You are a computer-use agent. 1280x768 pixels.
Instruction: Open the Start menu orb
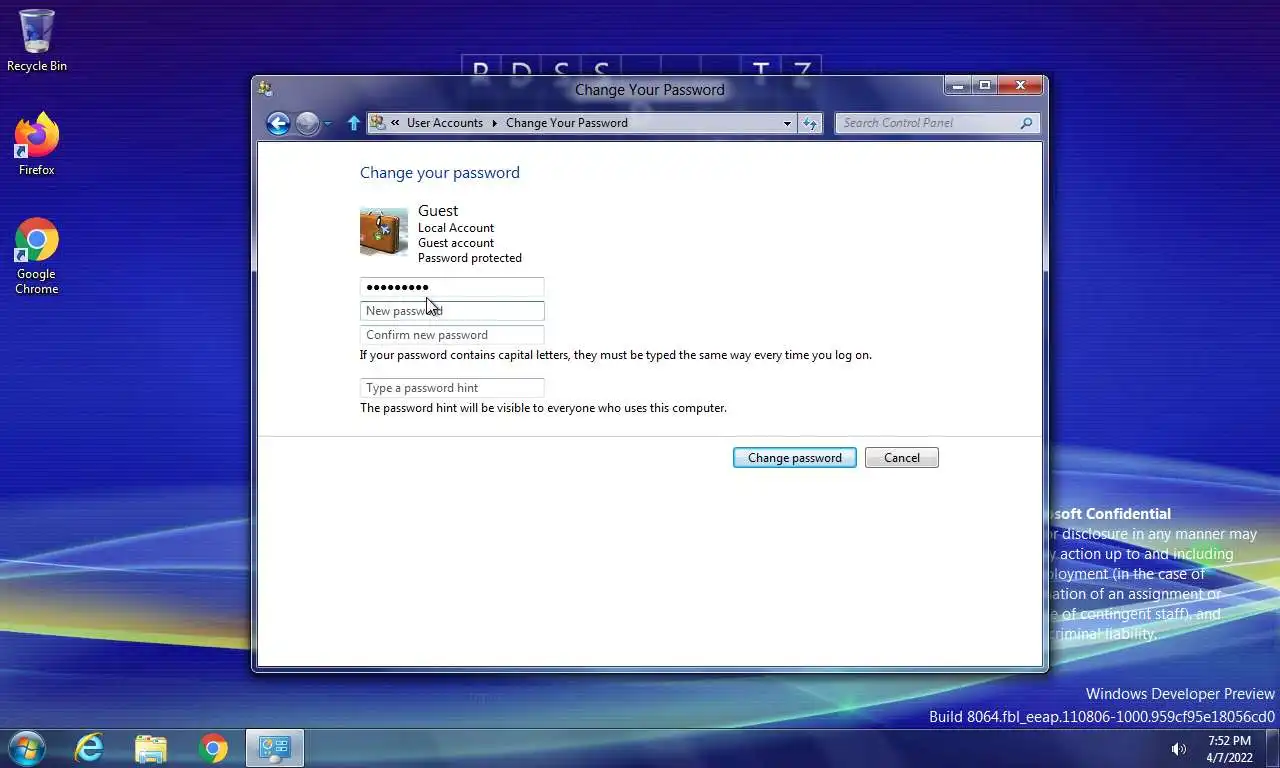click(x=26, y=747)
